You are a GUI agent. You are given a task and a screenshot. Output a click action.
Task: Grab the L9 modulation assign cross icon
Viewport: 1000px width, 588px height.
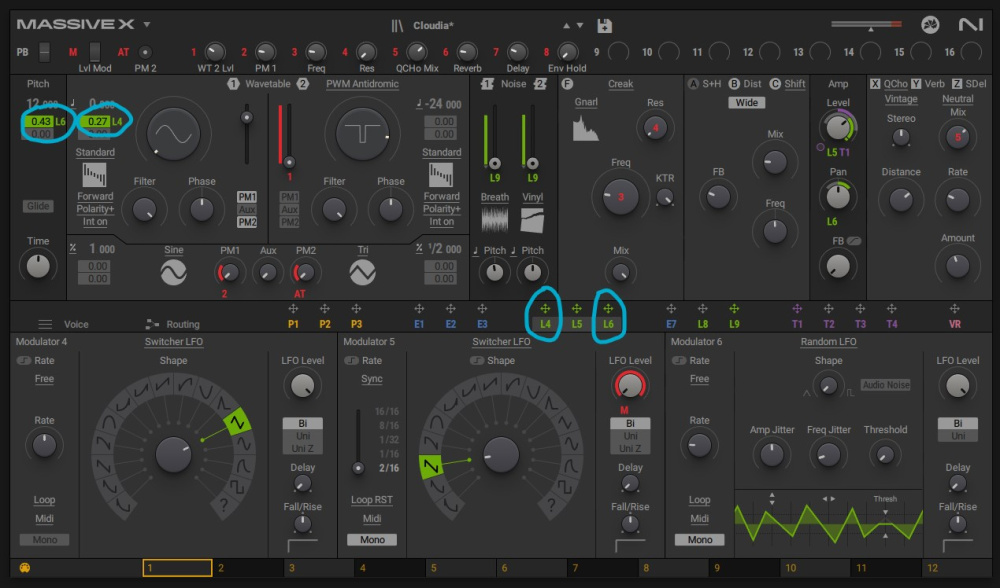point(734,309)
